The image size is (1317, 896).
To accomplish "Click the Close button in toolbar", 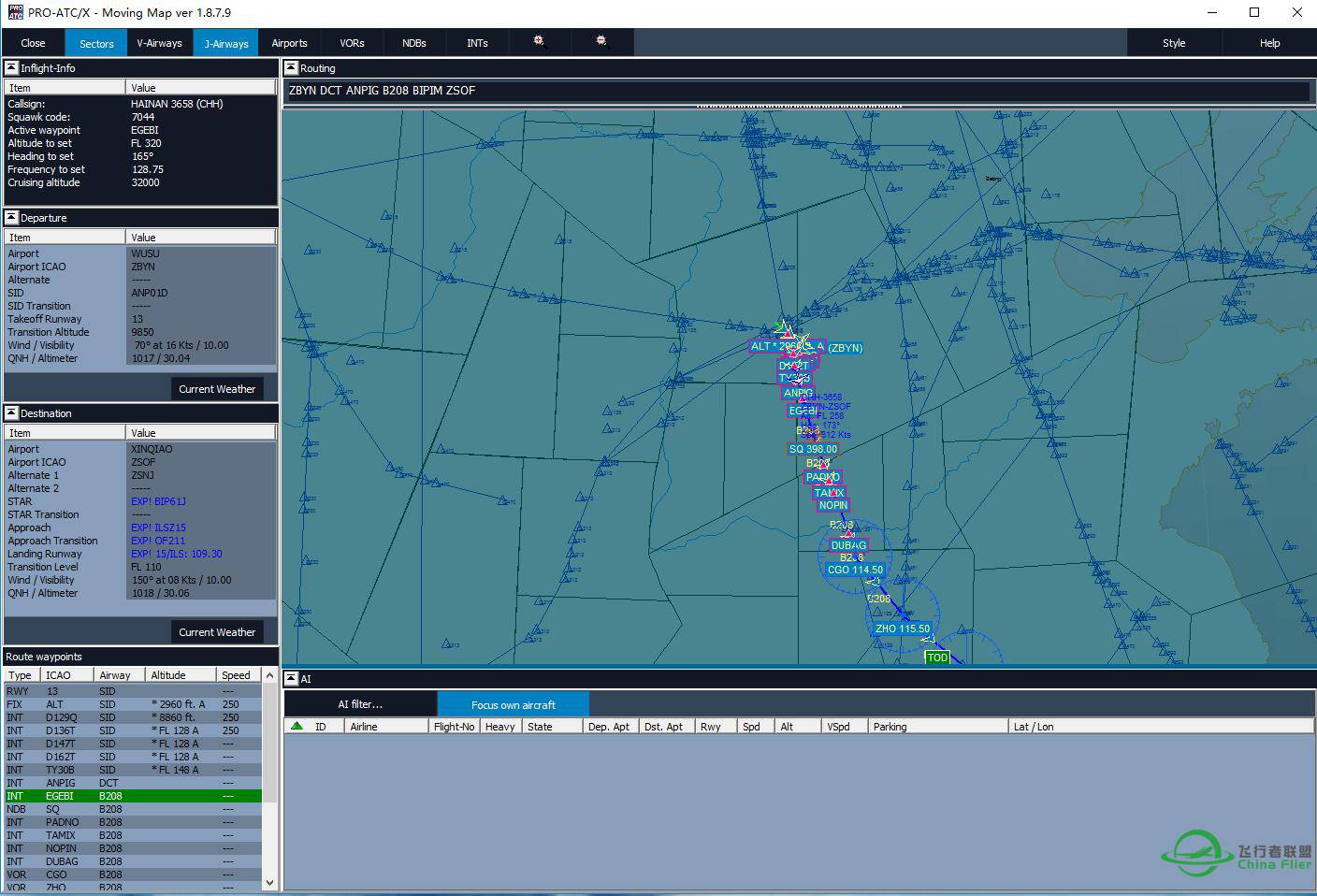I will point(33,43).
